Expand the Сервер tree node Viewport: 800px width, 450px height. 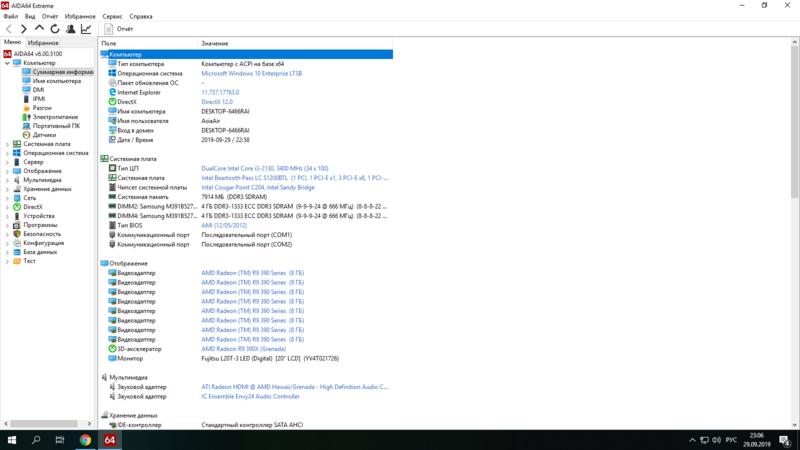pos(7,162)
